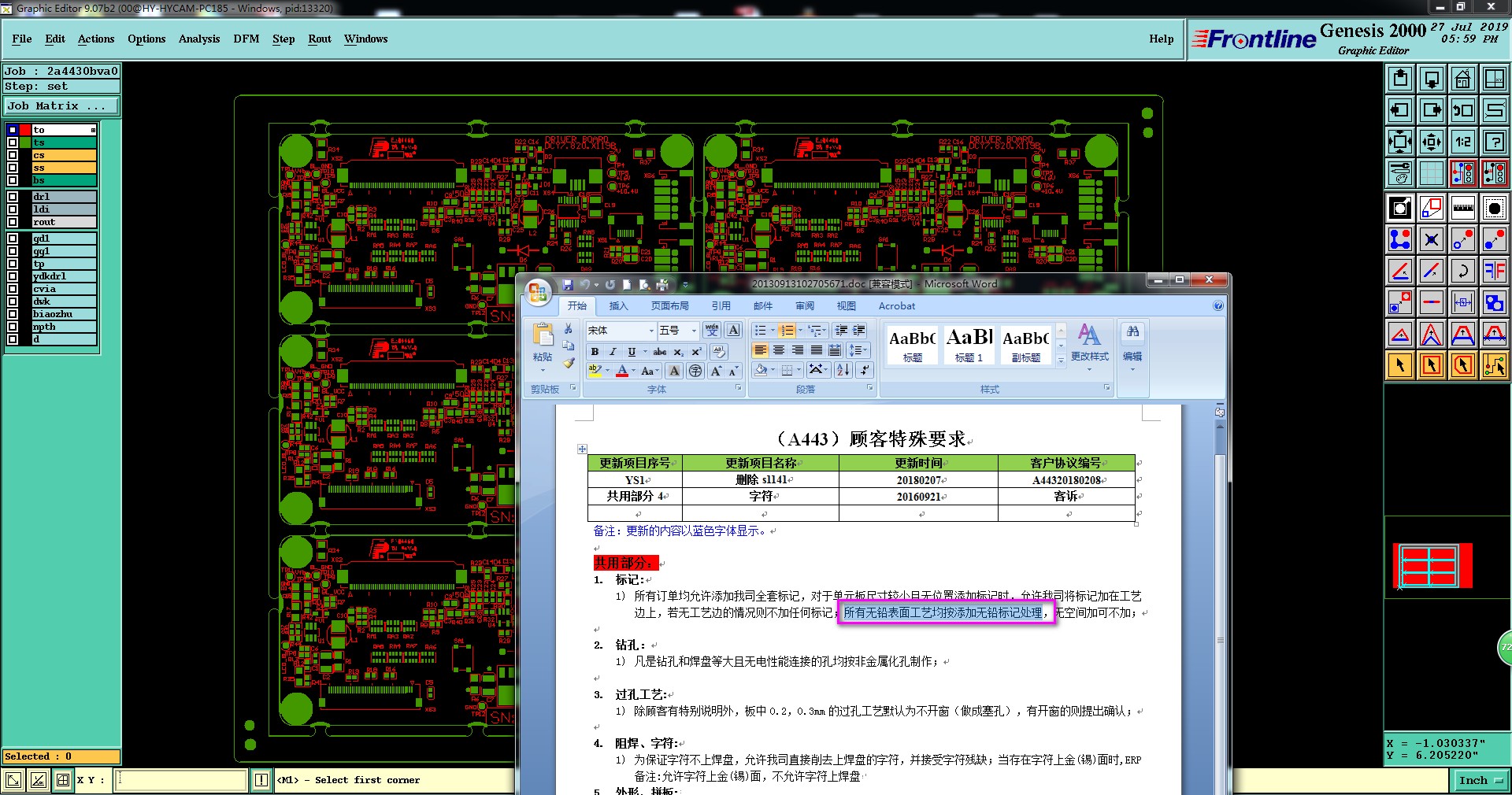Expand the Word styles gallery
The width and height of the screenshot is (1512, 795).
pos(1061,361)
